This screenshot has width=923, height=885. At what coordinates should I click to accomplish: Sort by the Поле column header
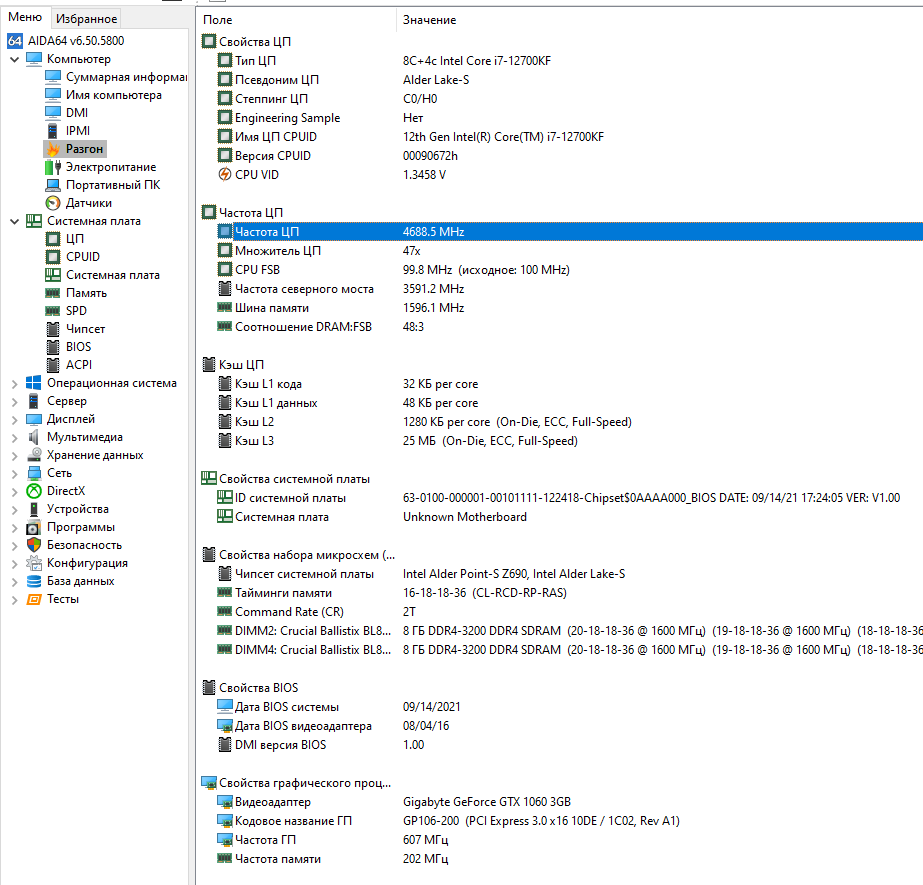point(297,19)
